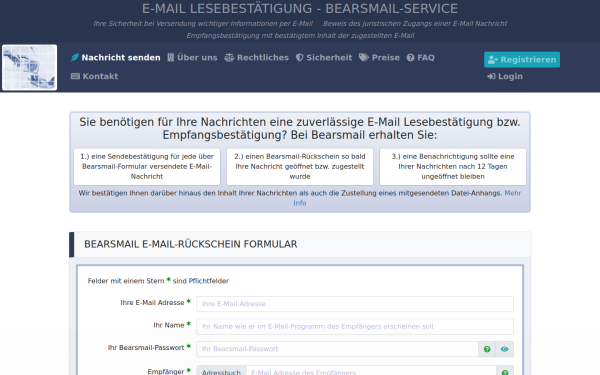This screenshot has width=600, height=375.
Task: Click the keyboard icon beside Kontakt
Action: pos(75,76)
